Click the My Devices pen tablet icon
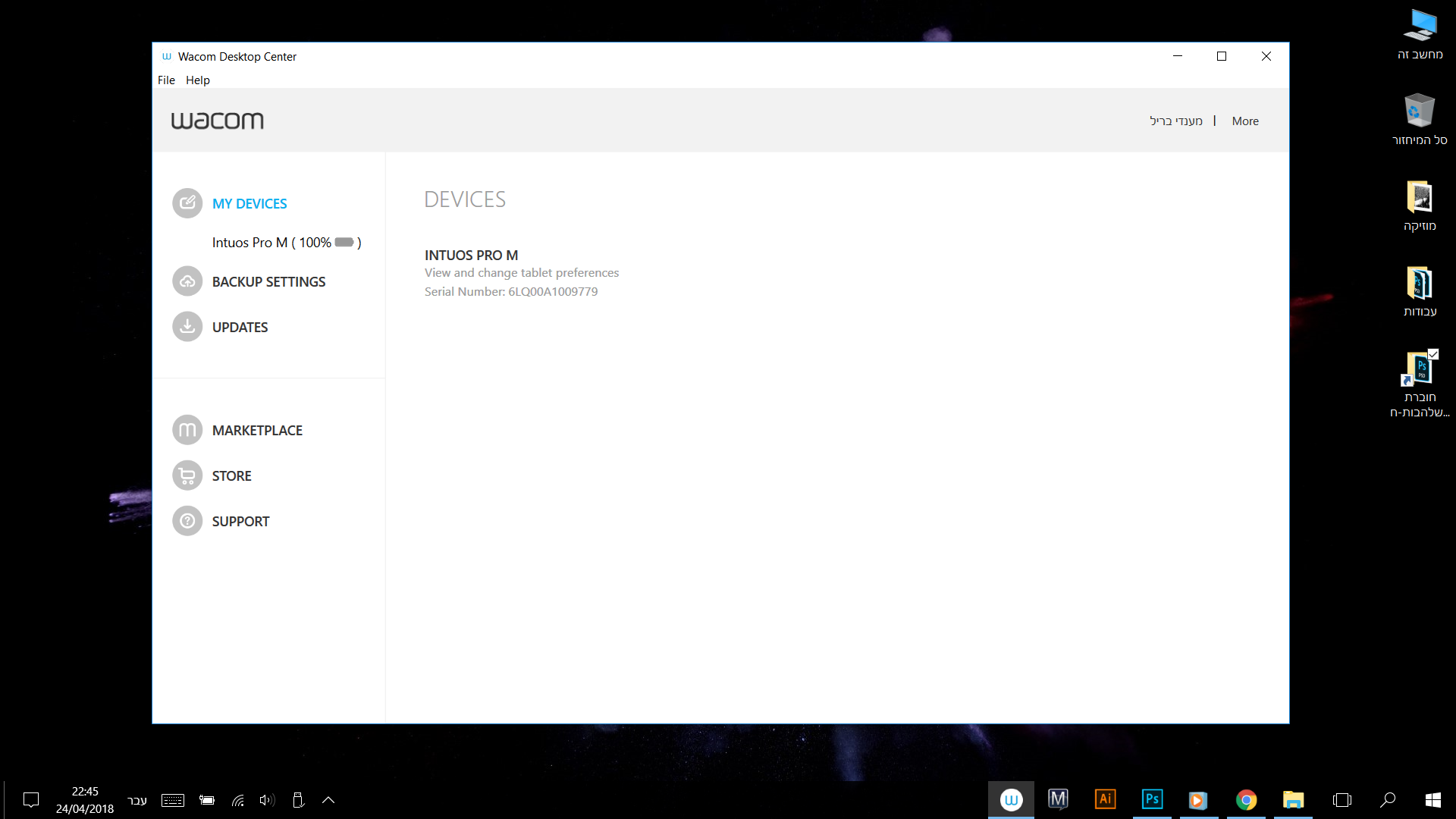Viewport: 1456px width, 819px height. pyautogui.click(x=187, y=203)
